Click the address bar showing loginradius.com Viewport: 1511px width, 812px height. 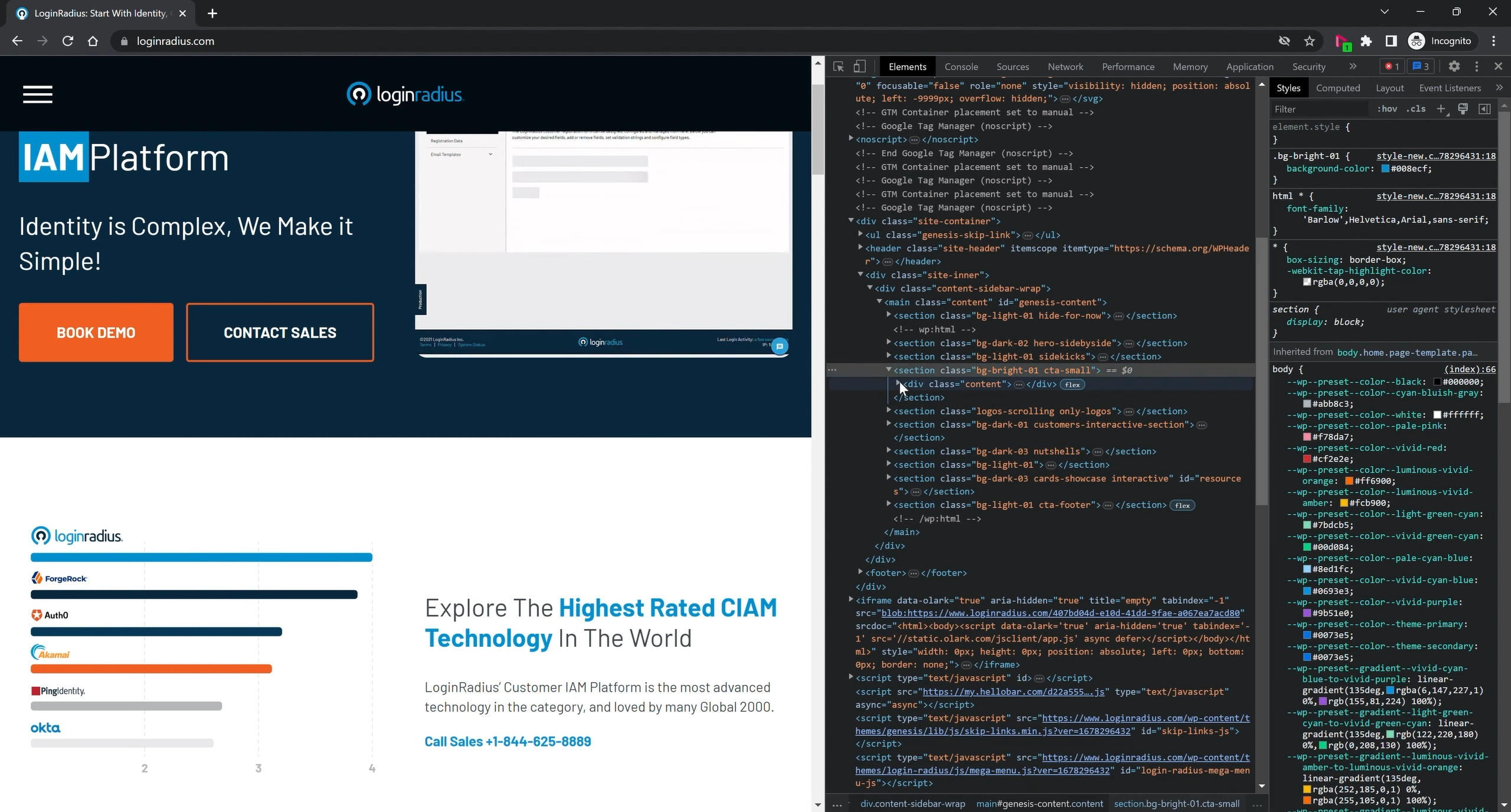[691, 41]
